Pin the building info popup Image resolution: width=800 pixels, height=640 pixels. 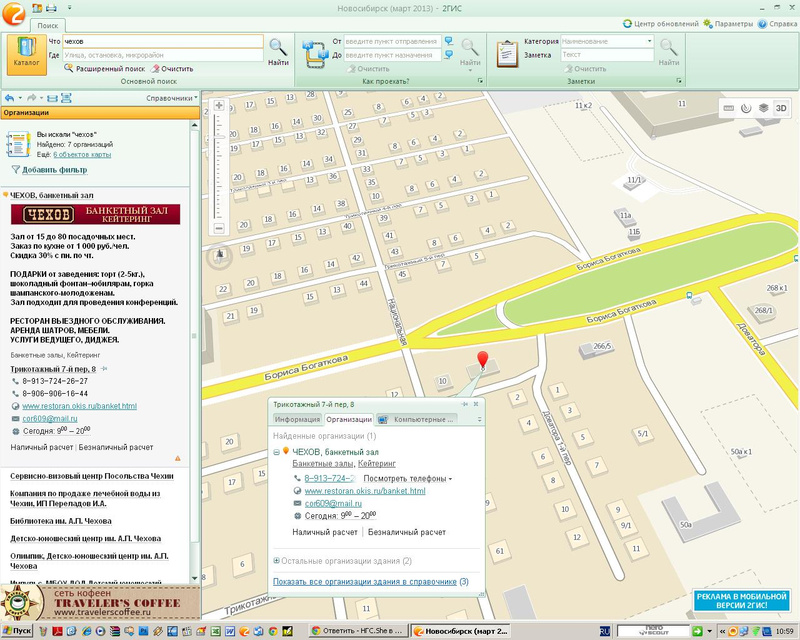466,404
